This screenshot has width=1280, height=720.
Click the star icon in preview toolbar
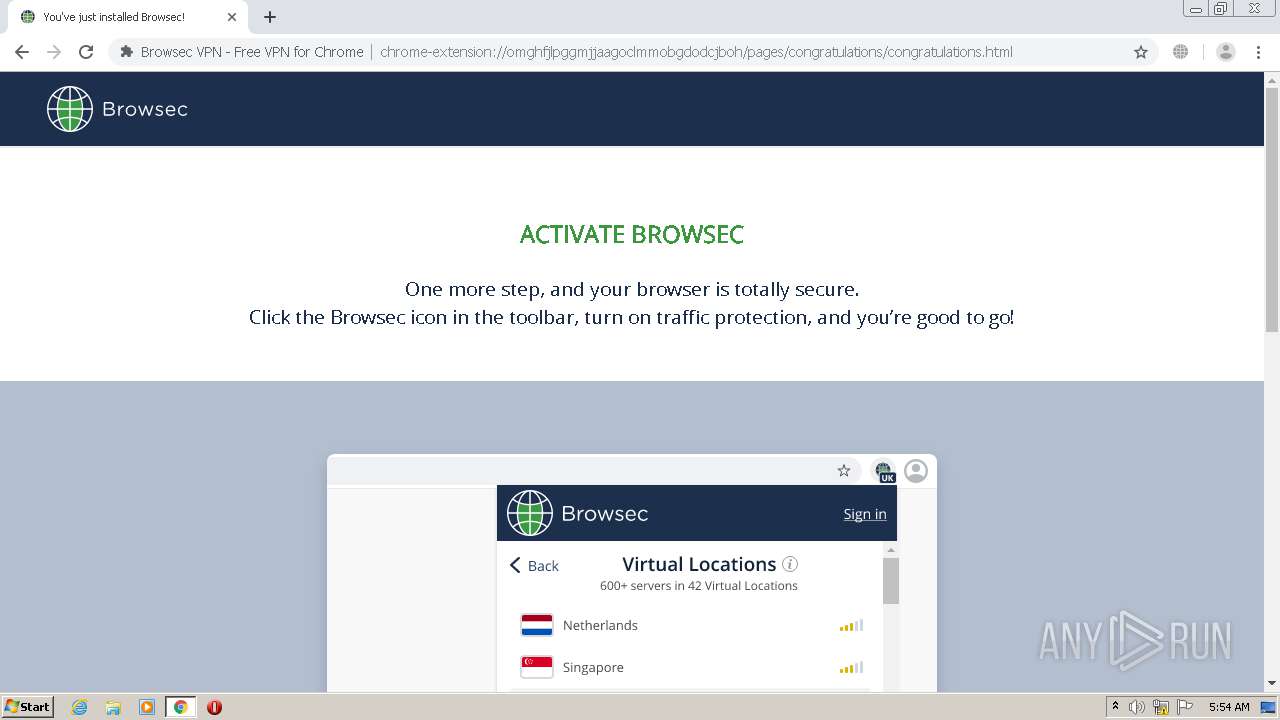[844, 471]
